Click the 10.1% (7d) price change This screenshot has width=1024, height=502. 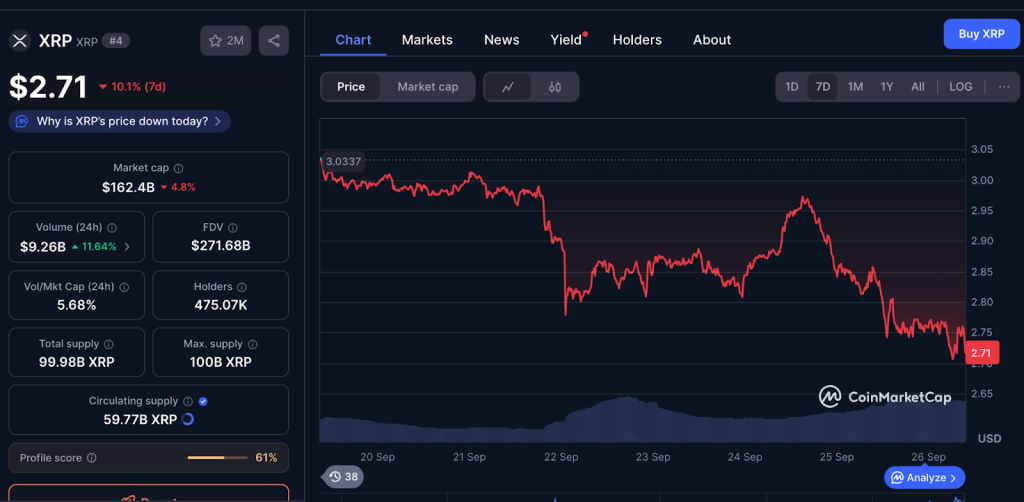click(x=132, y=87)
